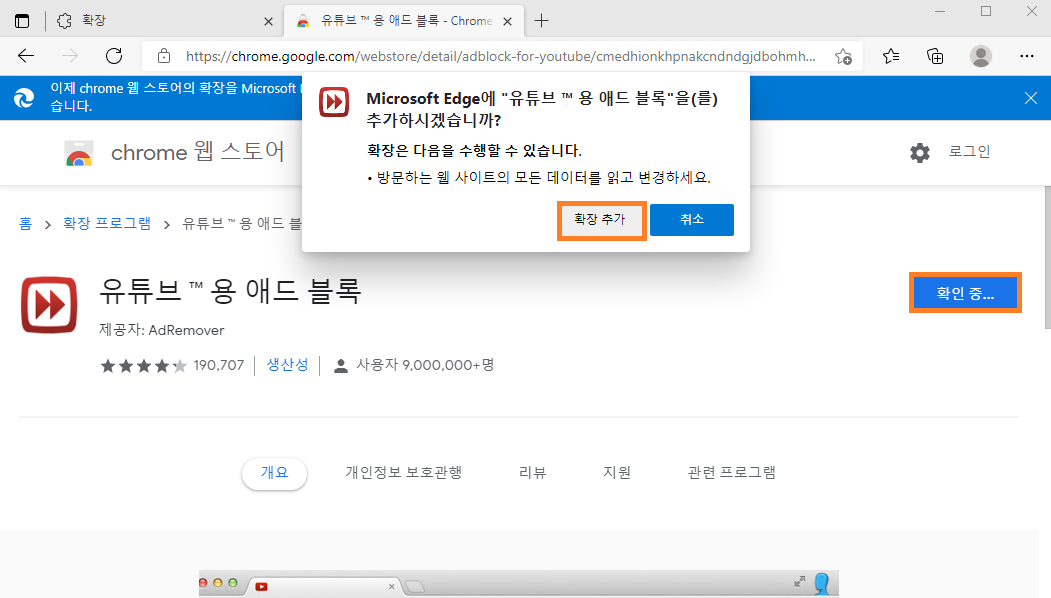This screenshot has width=1051, height=598.
Task: Open the 관련 프로그램 tab
Action: (x=731, y=473)
